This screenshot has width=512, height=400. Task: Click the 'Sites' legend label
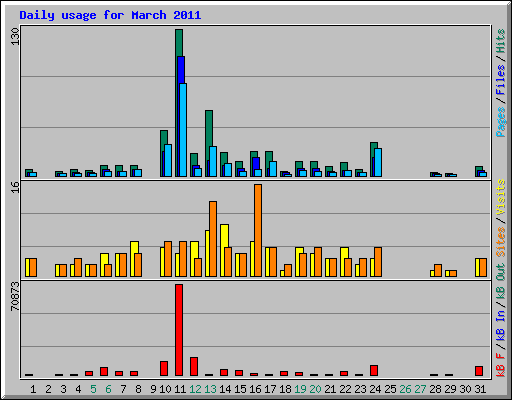point(501,241)
